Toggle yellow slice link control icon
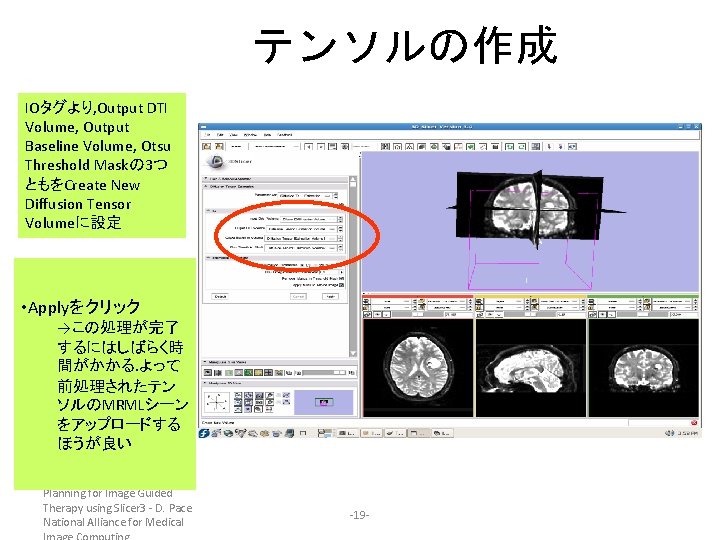720x540 pixels. (x=480, y=315)
